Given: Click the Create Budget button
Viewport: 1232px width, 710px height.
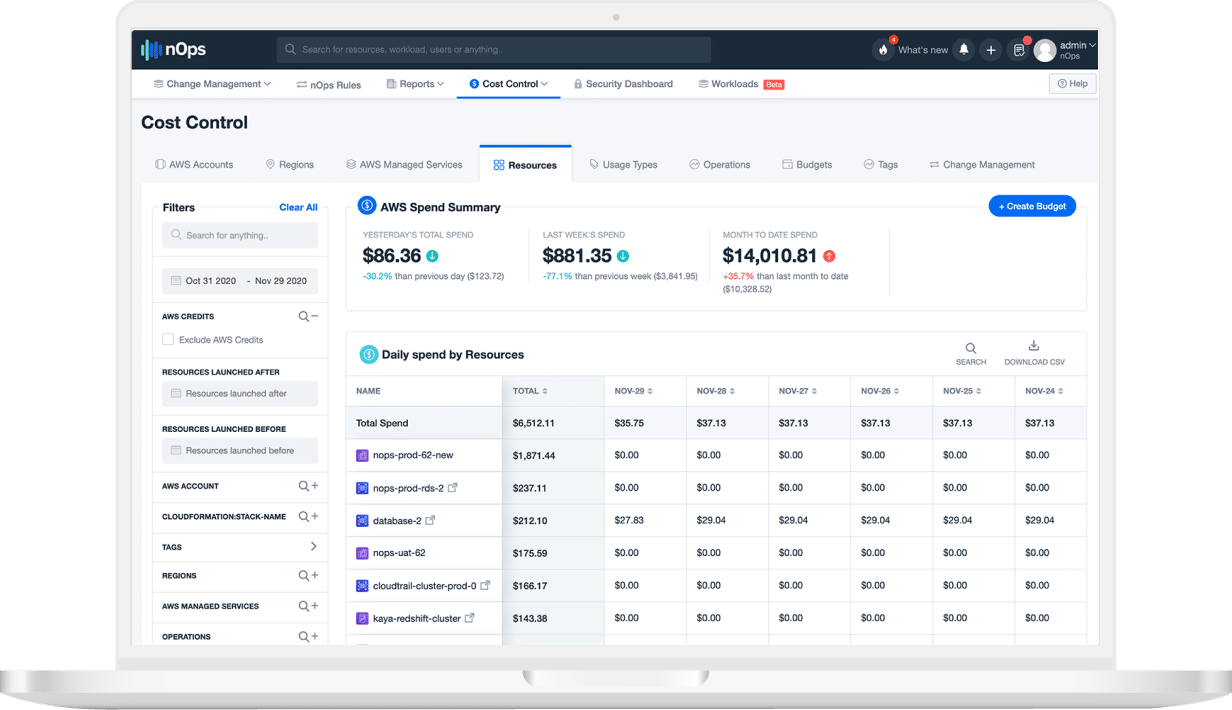Looking at the screenshot, I should [x=1032, y=206].
